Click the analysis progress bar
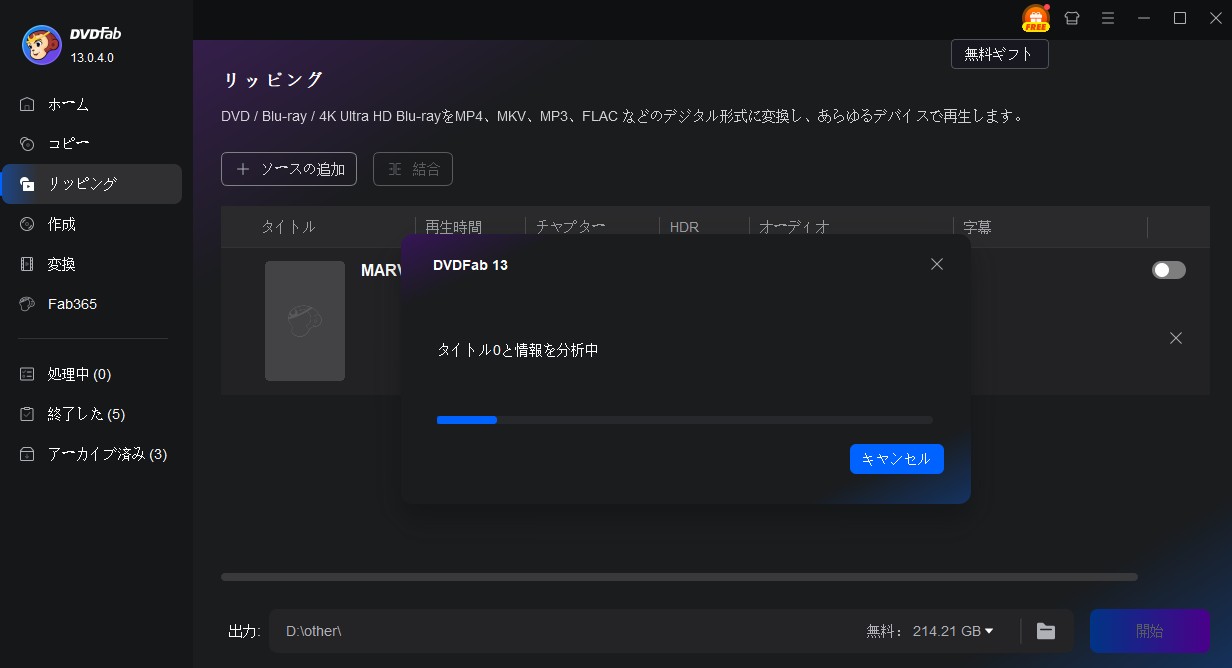Screen dimensions: 1232x668 pos(685,420)
